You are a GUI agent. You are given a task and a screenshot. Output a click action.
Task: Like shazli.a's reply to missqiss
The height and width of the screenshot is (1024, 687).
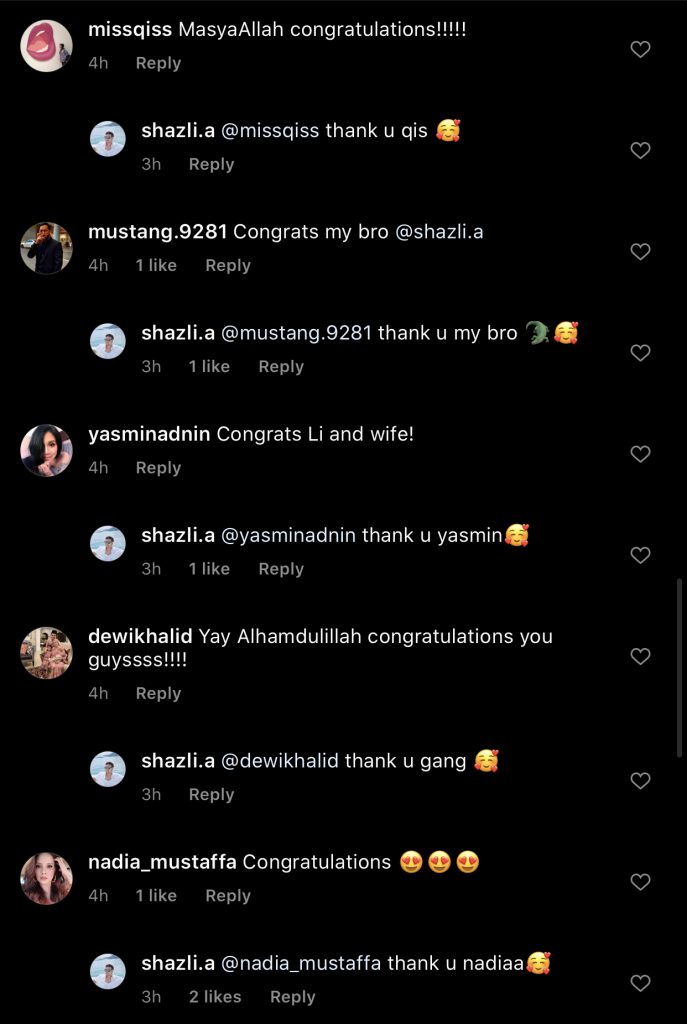tap(641, 150)
